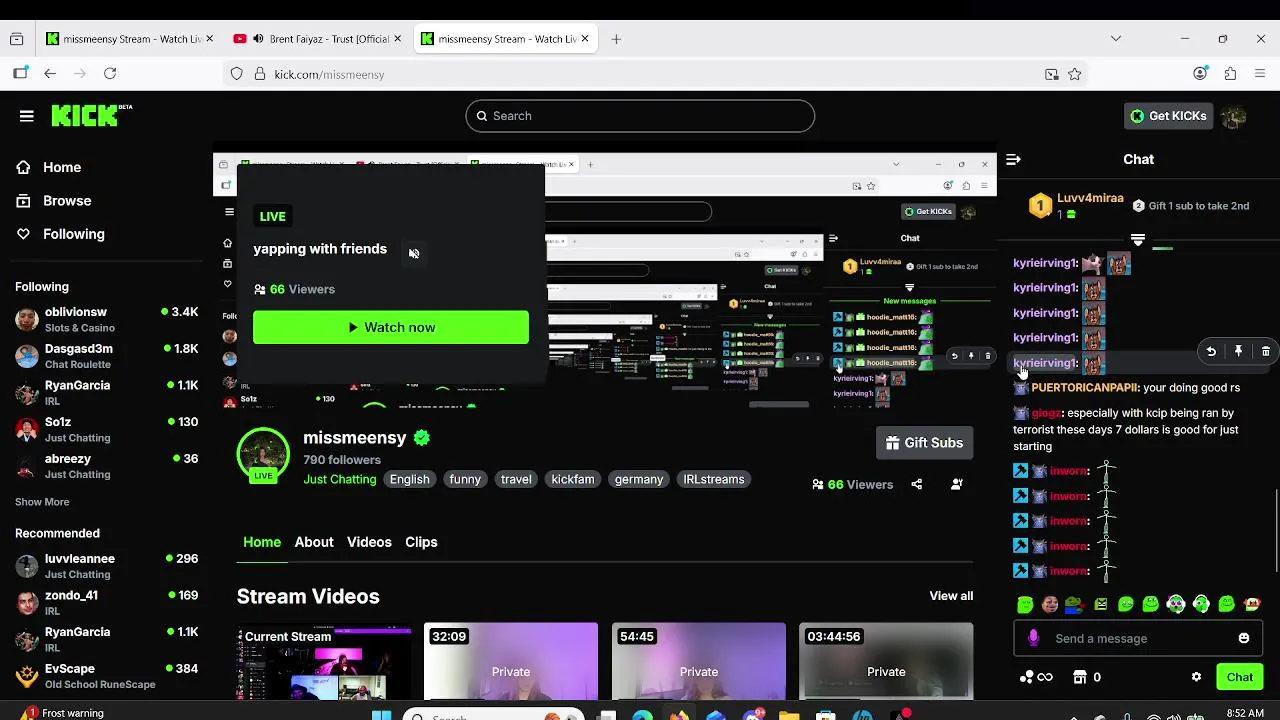
Task: Click the follow user icon beside share
Action: click(957, 484)
